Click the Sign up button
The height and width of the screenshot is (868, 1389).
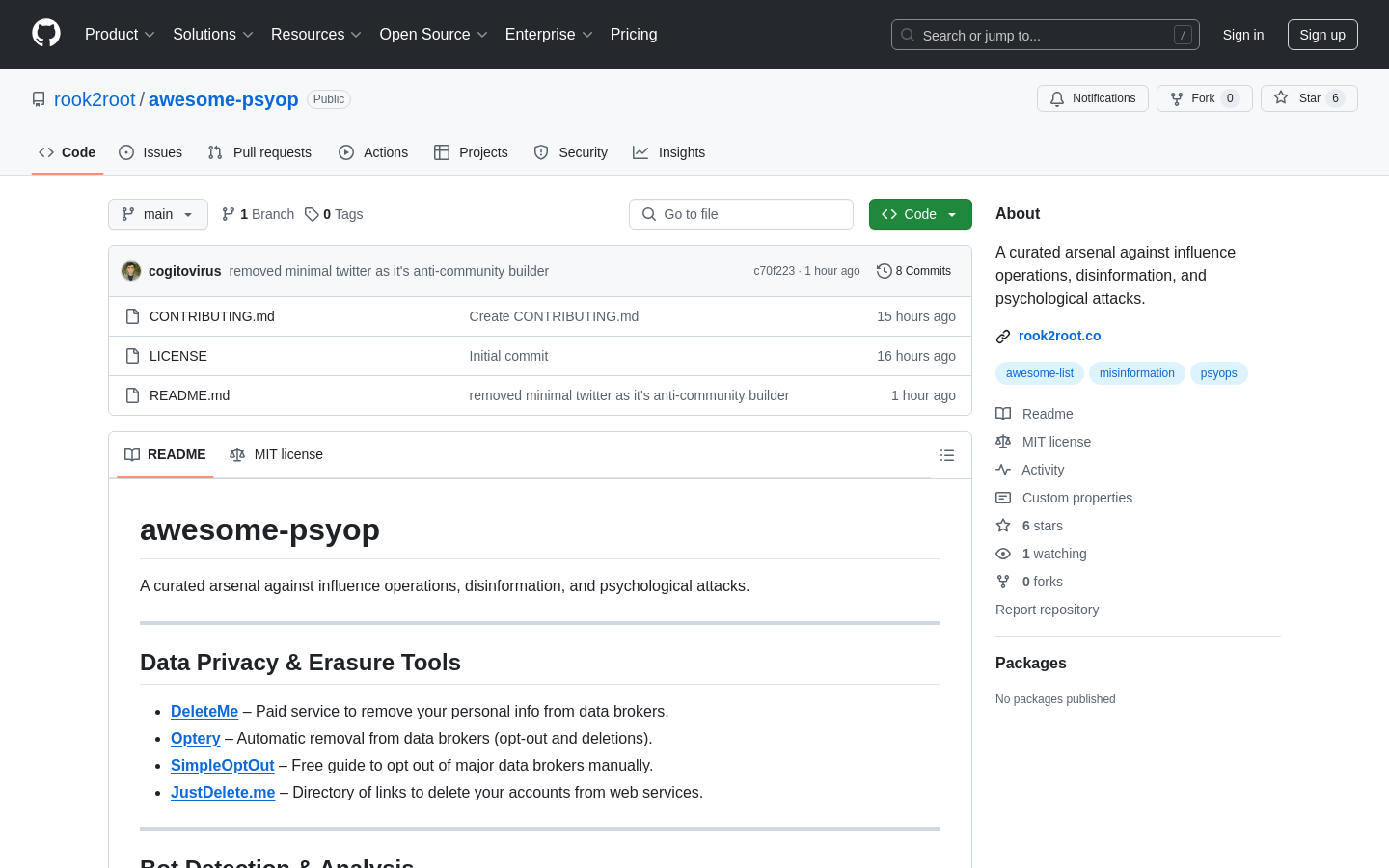(1322, 35)
